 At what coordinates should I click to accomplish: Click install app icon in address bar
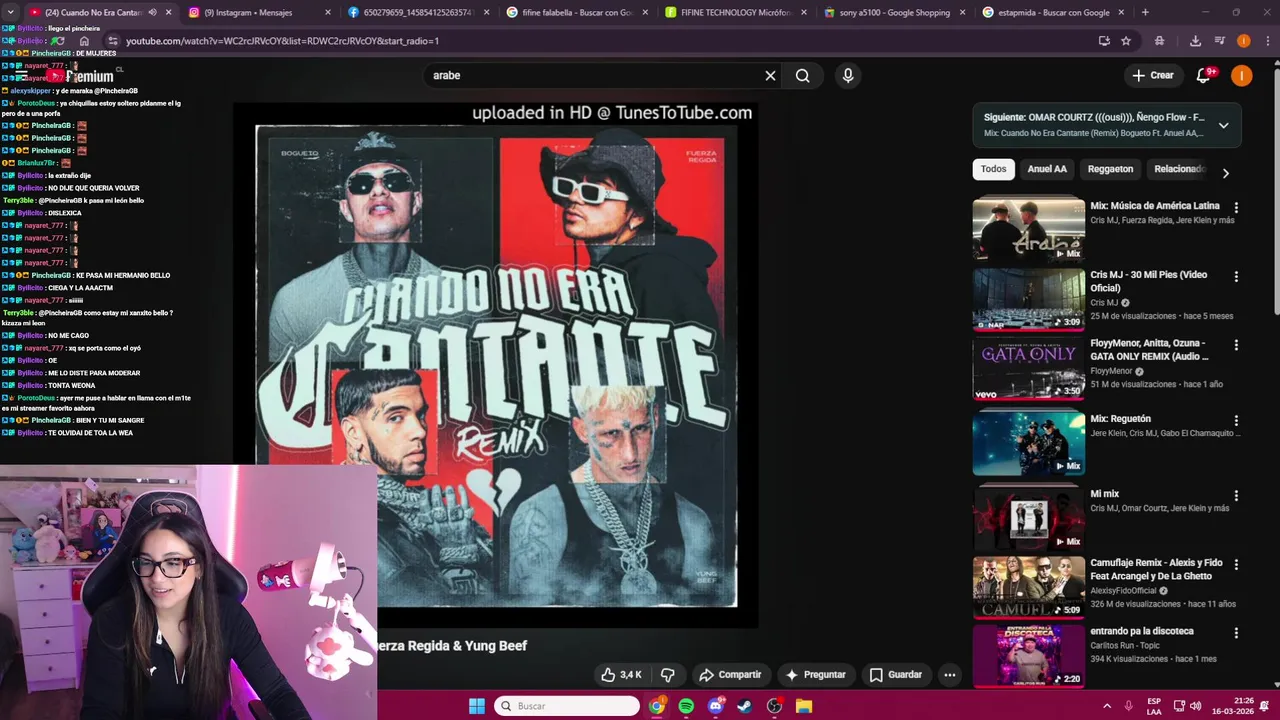point(1104,41)
